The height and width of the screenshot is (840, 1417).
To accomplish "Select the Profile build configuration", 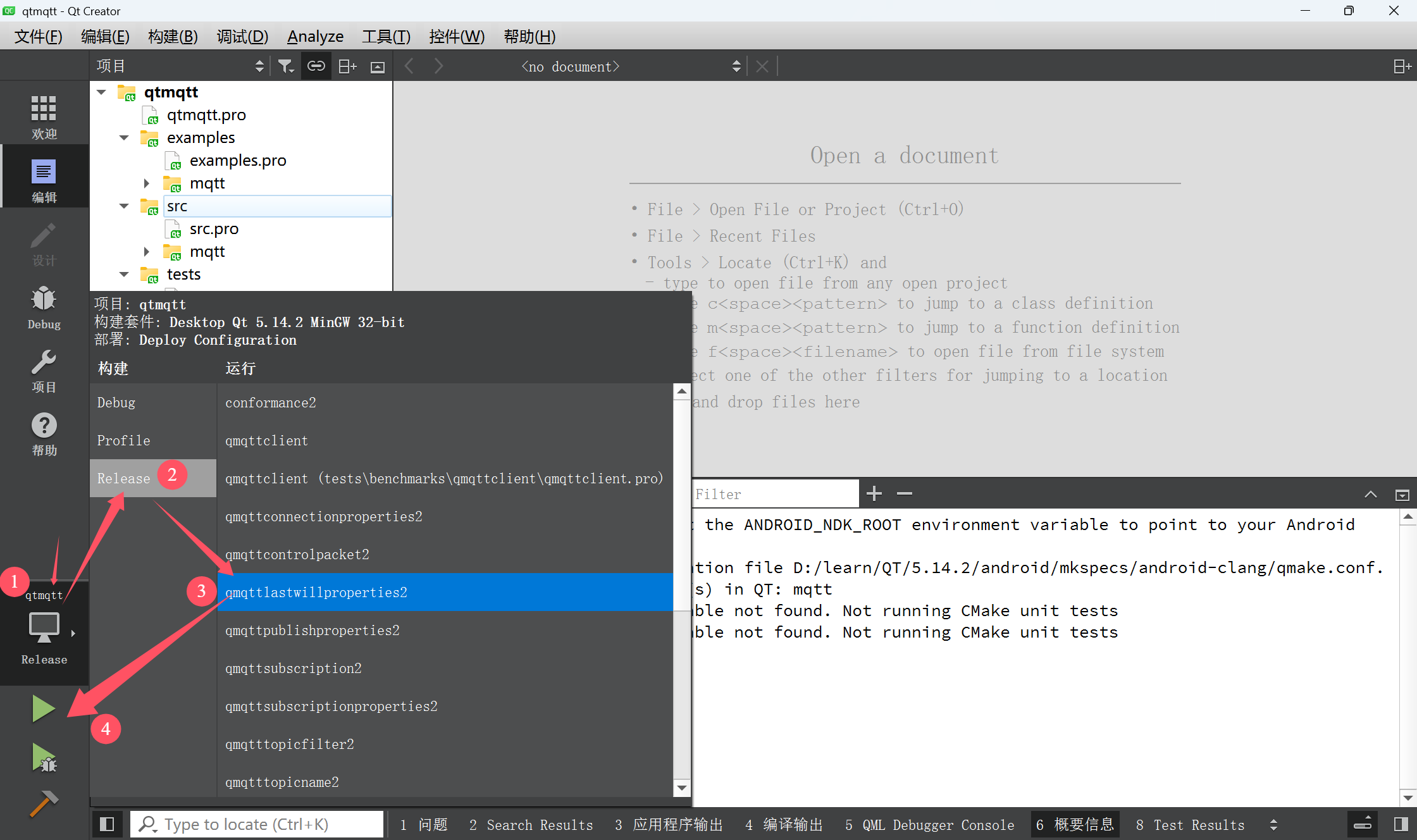I will (x=153, y=440).
